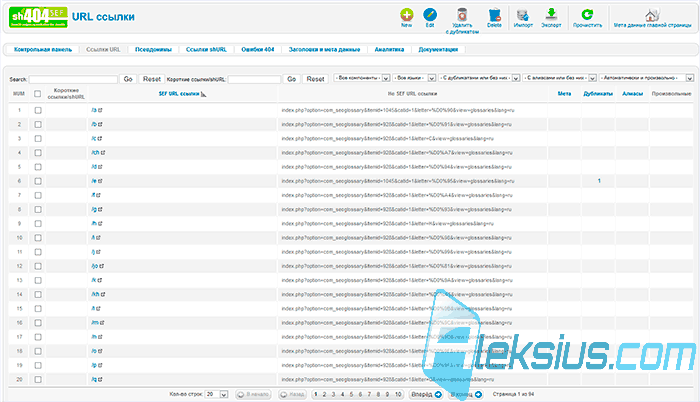Click Go button for Короткие ссылки/shURL field
This screenshot has width=700, height=402.
tap(292, 79)
